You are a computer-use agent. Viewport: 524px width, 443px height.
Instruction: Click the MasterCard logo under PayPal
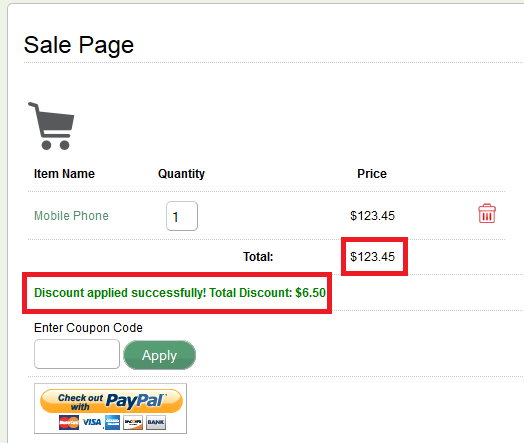pyautogui.click(x=69, y=423)
